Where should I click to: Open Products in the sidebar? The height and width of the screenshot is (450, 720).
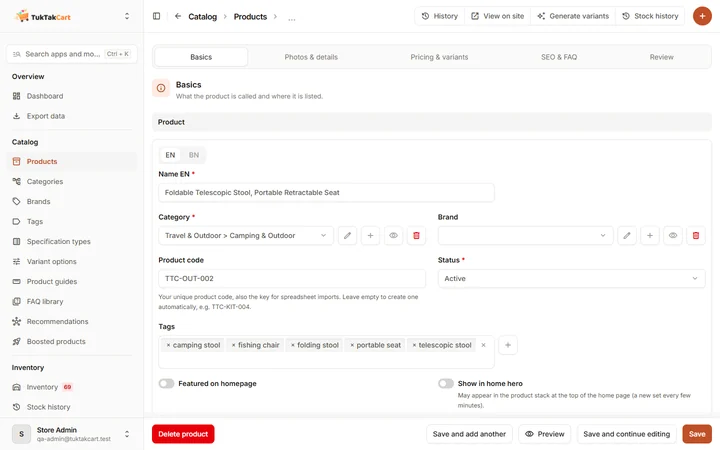(72, 162)
